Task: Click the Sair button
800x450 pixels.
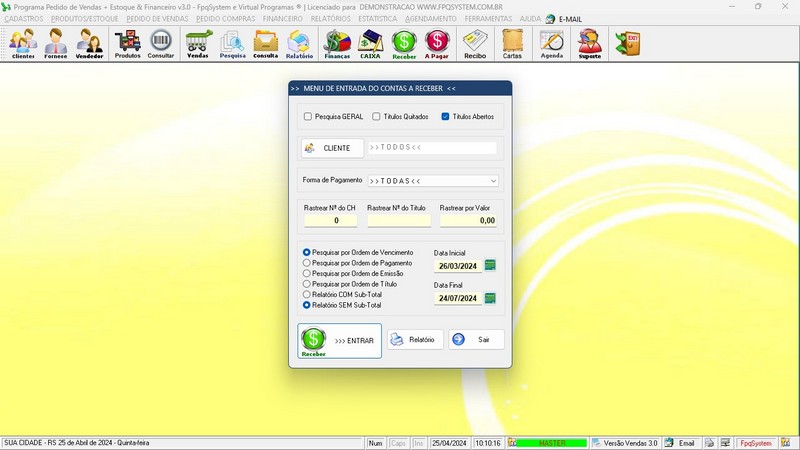Action: click(x=477, y=339)
